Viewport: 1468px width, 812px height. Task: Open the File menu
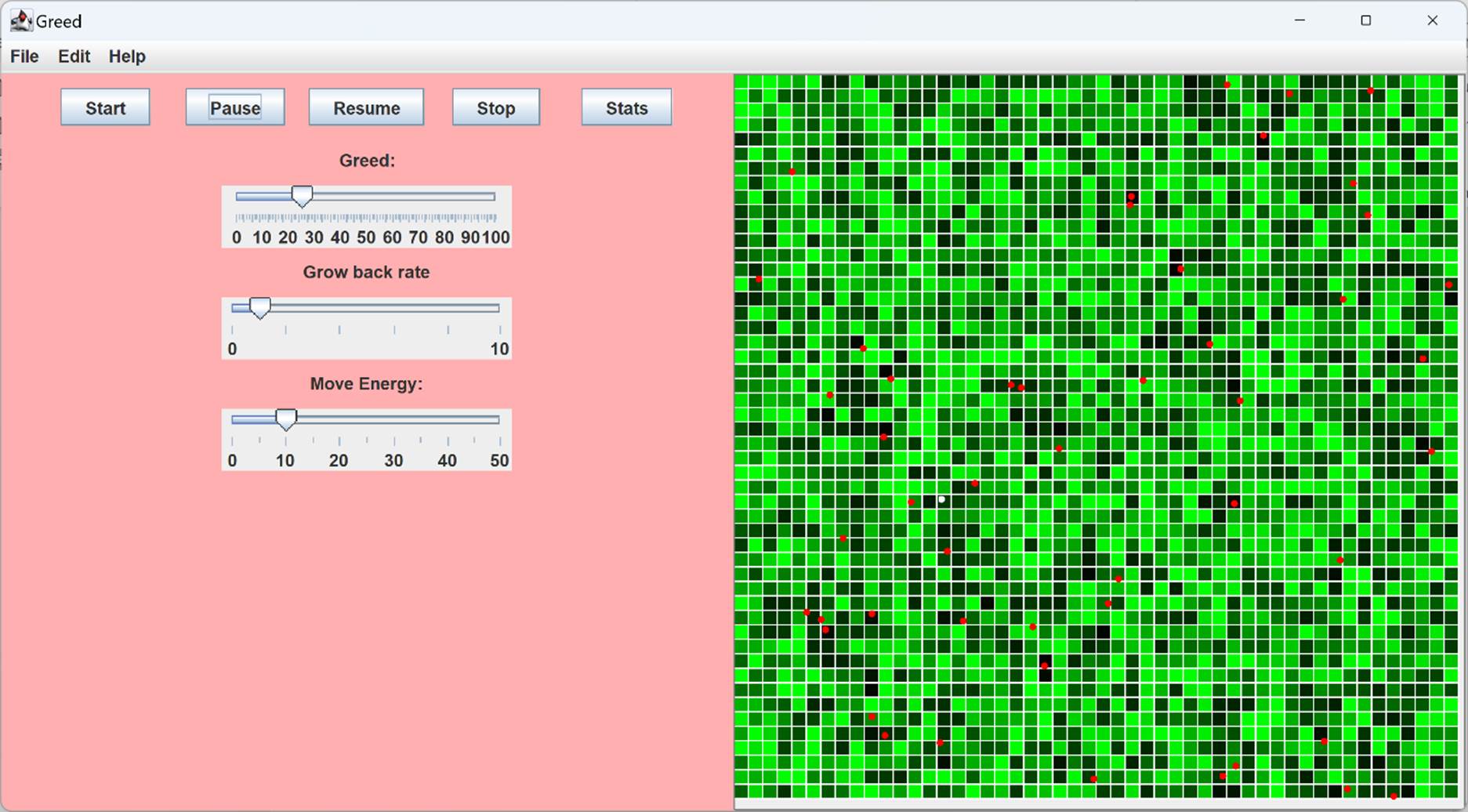point(24,56)
